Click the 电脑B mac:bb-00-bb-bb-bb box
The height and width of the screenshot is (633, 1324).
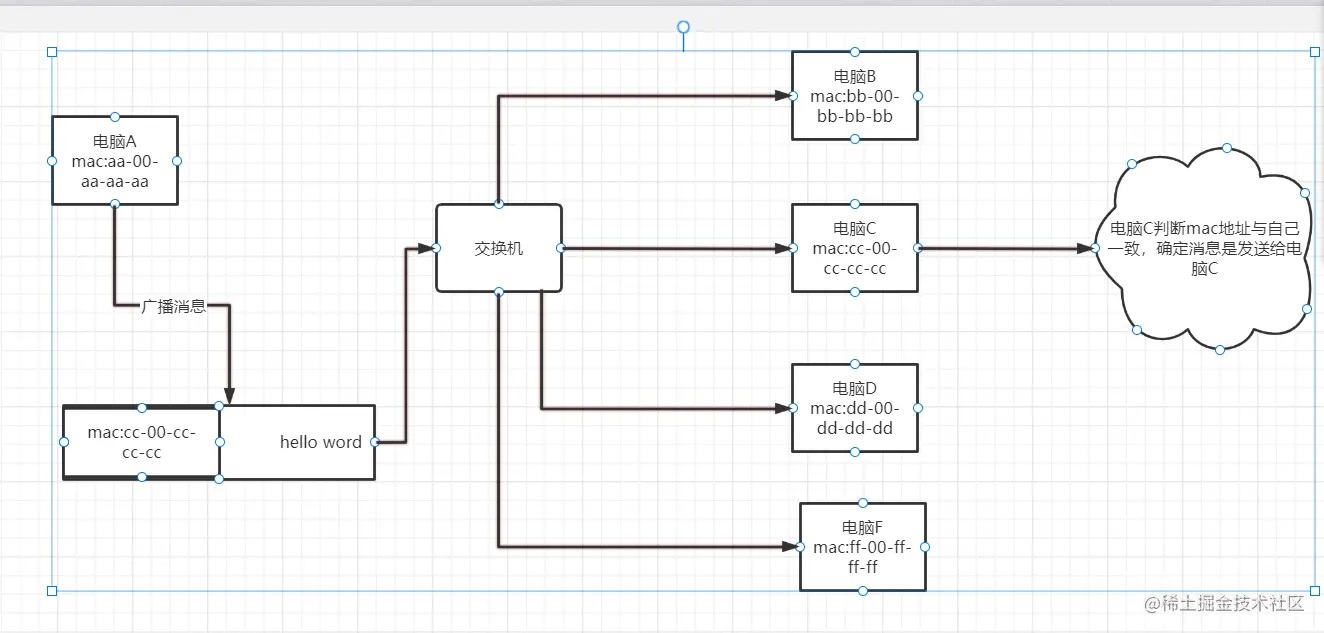click(855, 96)
